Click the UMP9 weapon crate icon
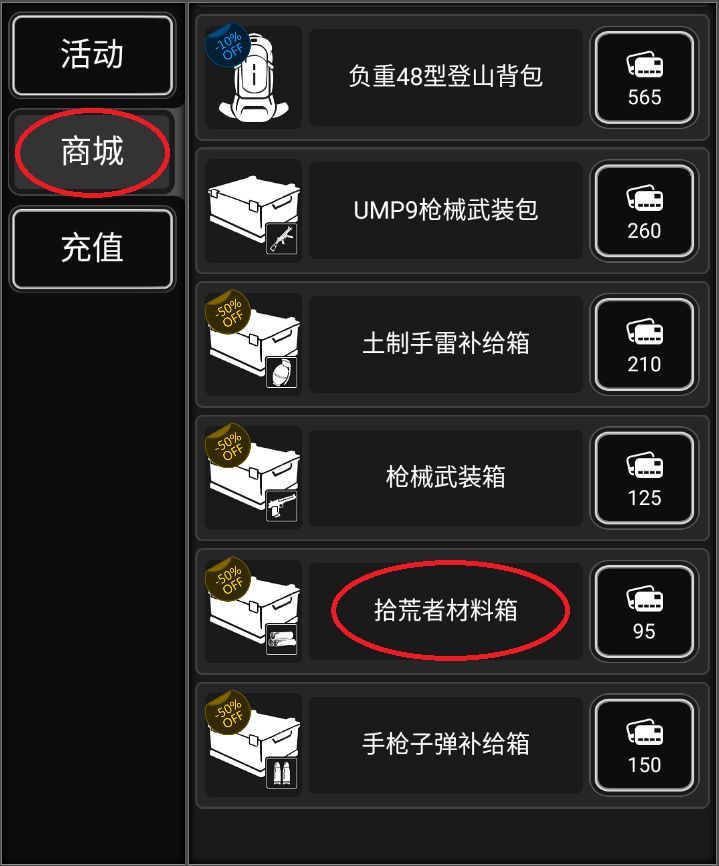Screen dimensions: 719x866 [x=253, y=211]
